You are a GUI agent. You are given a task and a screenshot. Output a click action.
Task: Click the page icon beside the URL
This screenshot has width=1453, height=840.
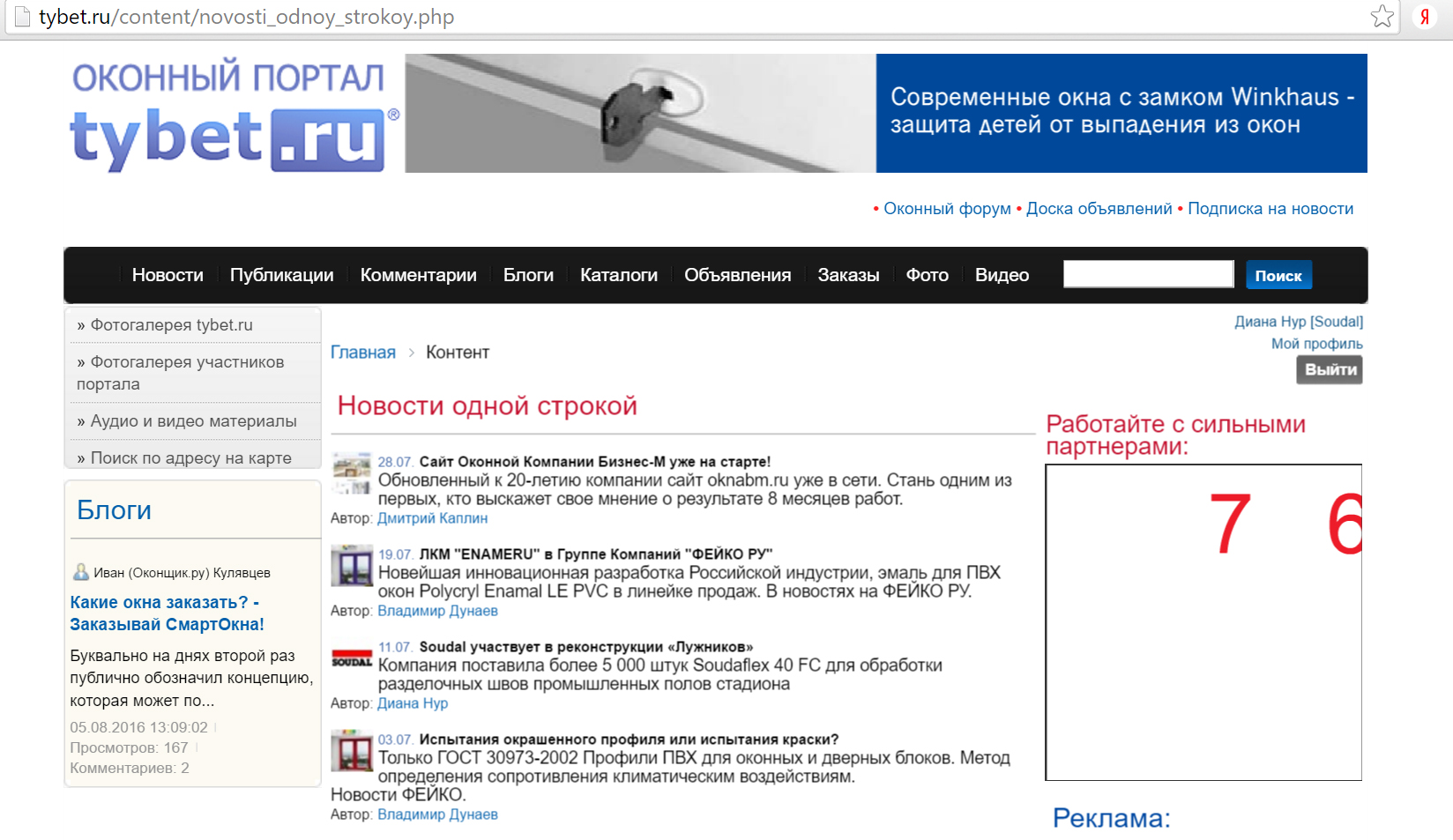point(22,16)
